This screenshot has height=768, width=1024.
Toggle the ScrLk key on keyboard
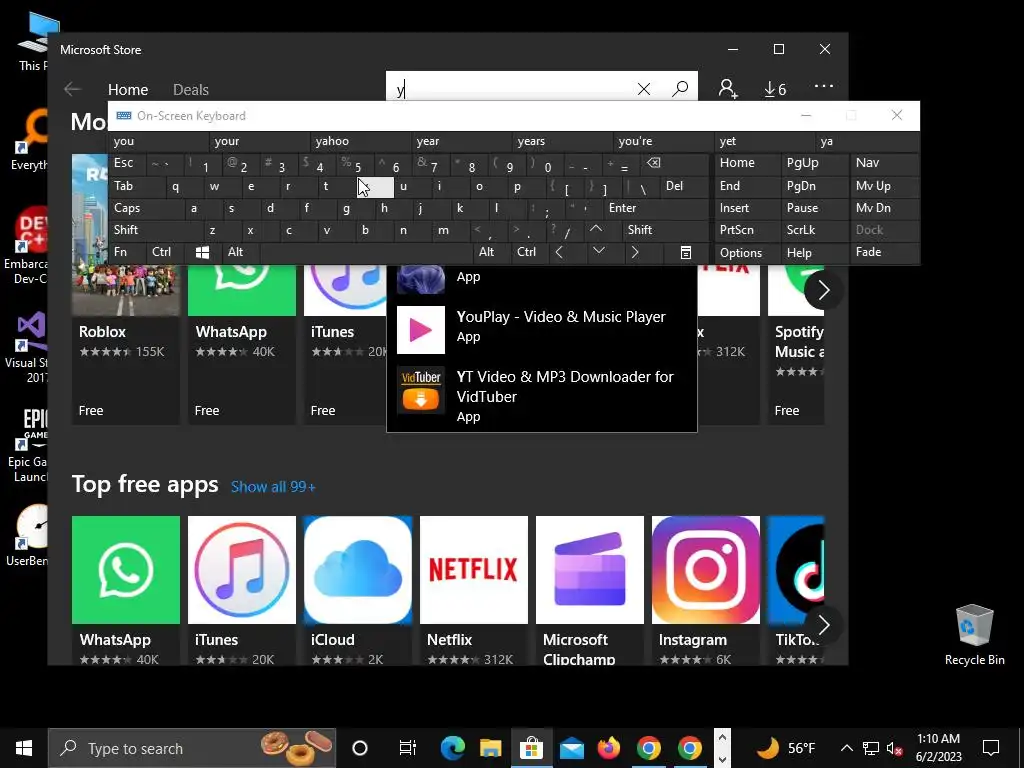(x=814, y=230)
